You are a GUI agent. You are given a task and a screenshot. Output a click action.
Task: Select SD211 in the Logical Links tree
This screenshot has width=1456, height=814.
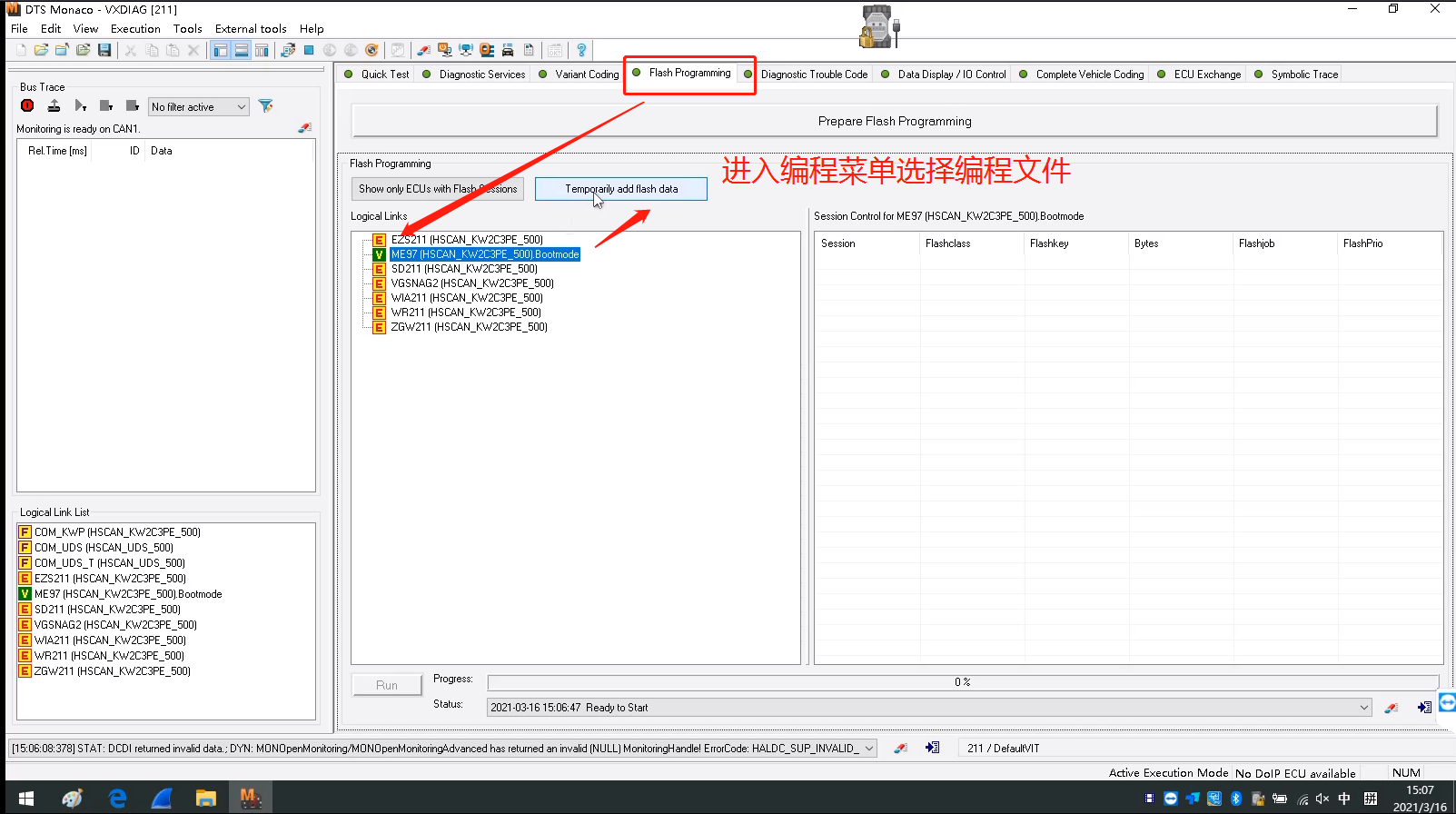tap(464, 269)
